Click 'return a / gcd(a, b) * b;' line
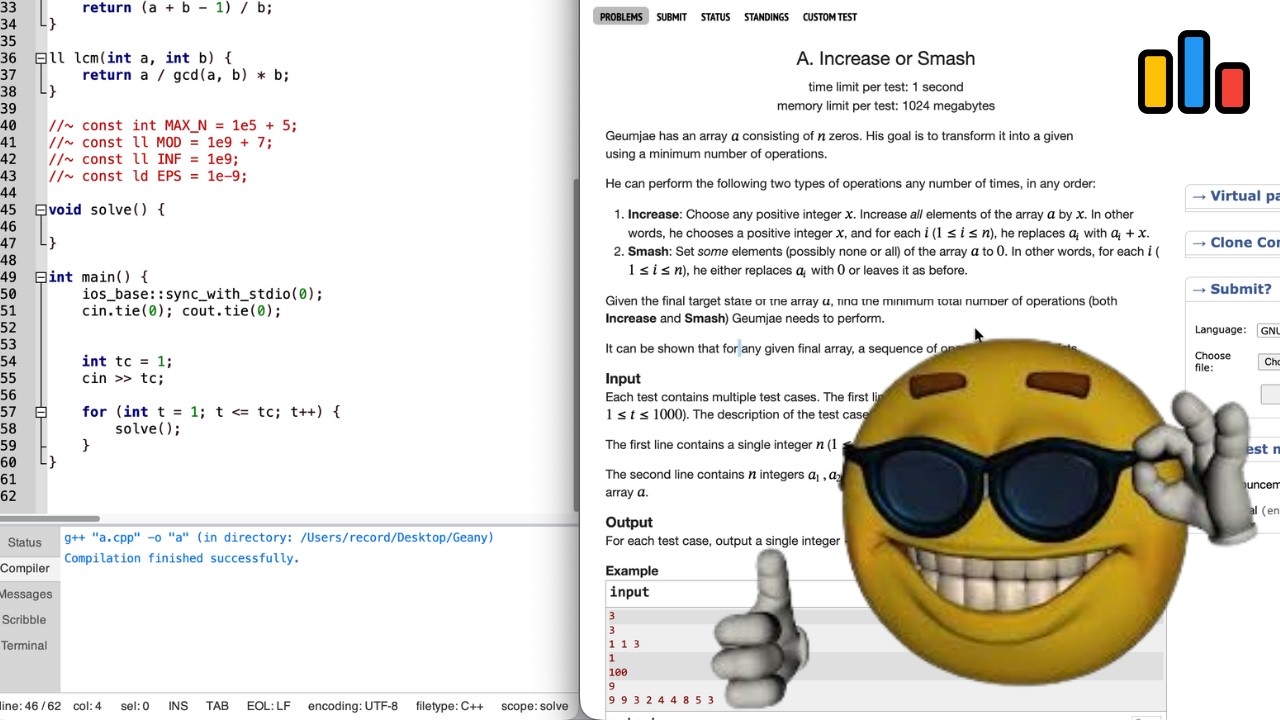Image resolution: width=1280 pixels, height=720 pixels. pyautogui.click(x=185, y=75)
